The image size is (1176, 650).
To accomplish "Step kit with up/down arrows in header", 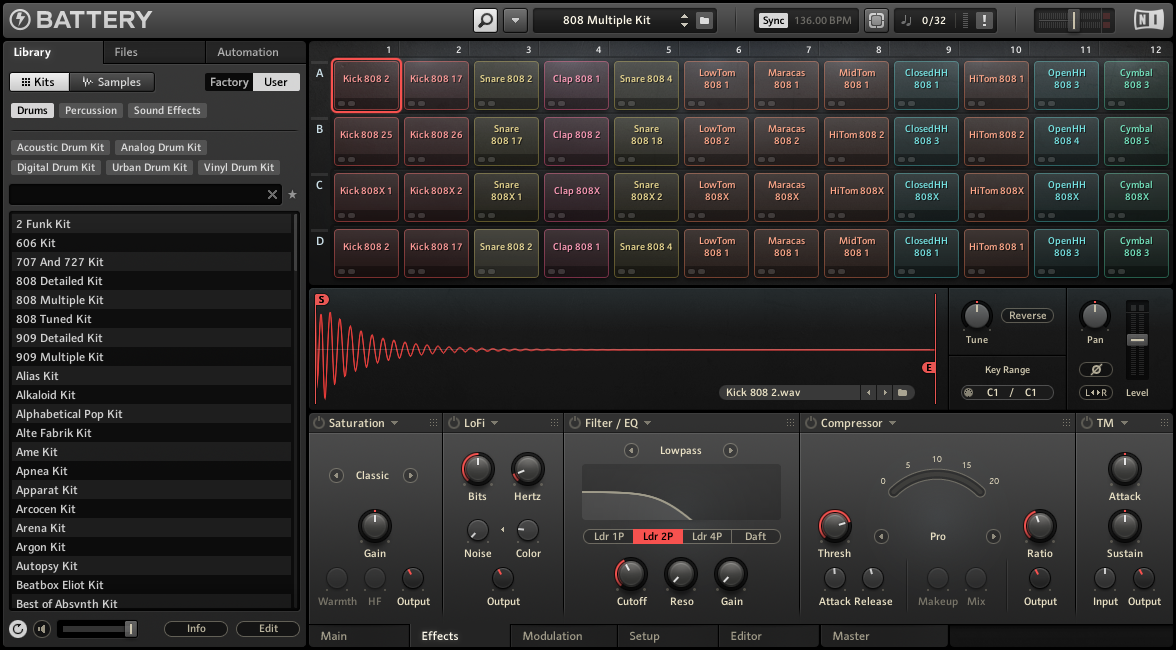I will [684, 20].
